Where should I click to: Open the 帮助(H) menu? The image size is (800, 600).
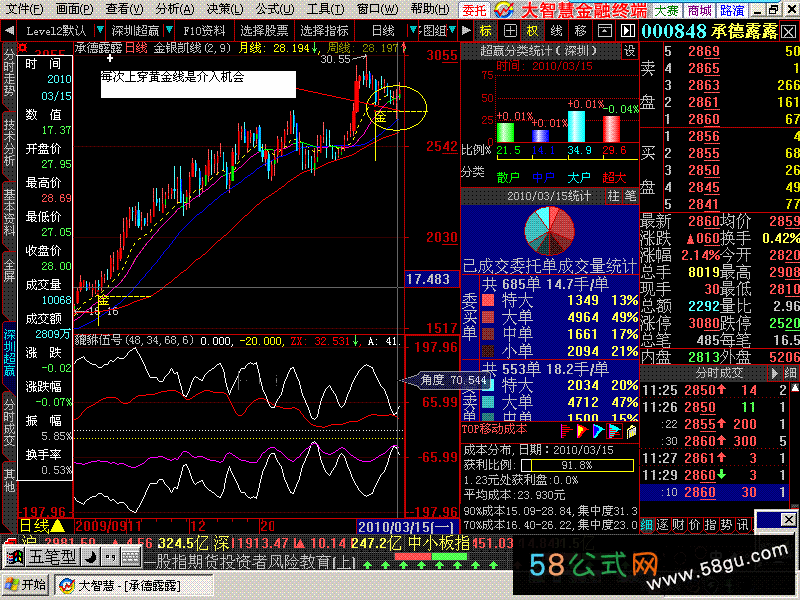coord(430,9)
